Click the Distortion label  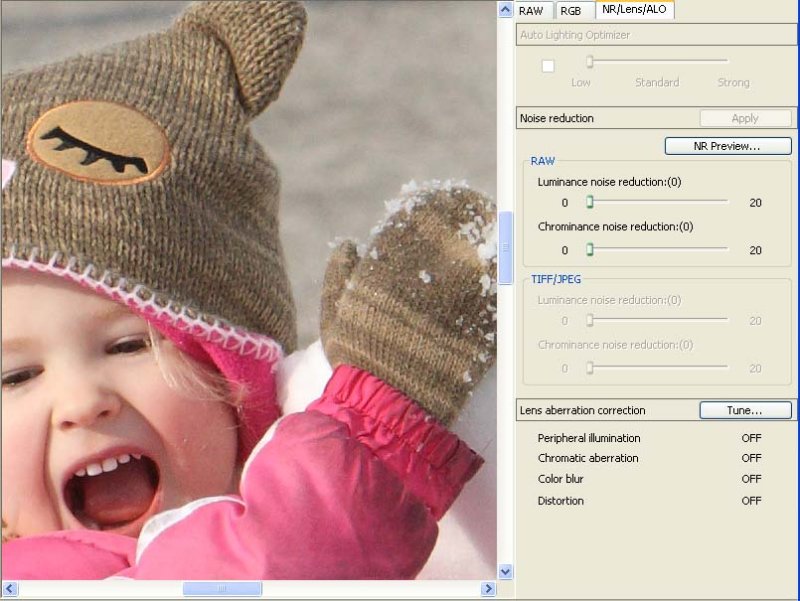pos(560,501)
